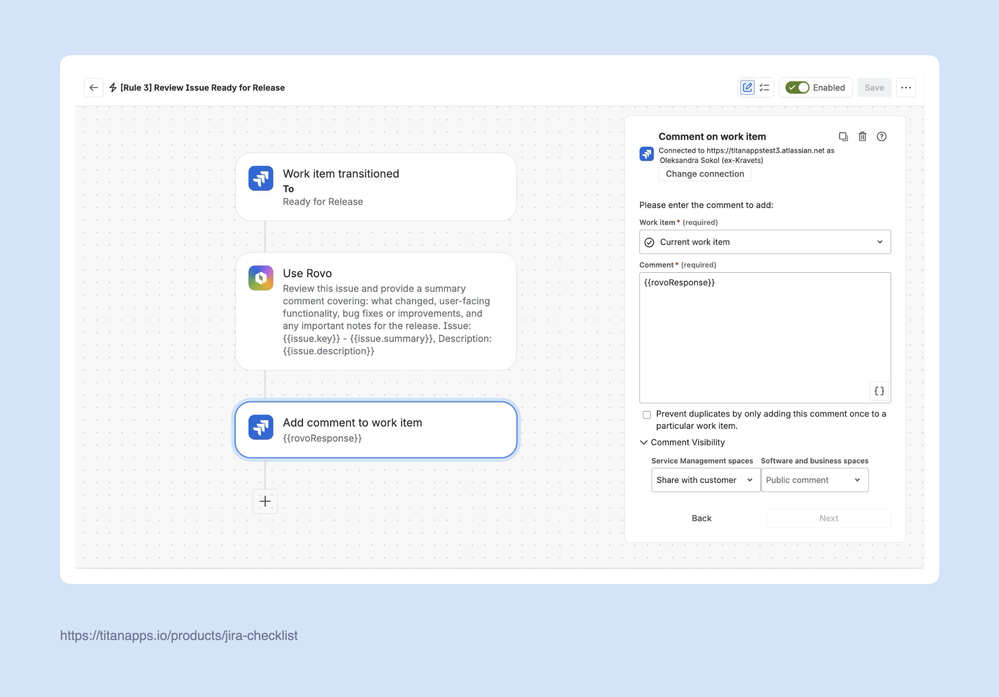Add a new component with the plus button
The image size is (999, 697).
pos(265,501)
